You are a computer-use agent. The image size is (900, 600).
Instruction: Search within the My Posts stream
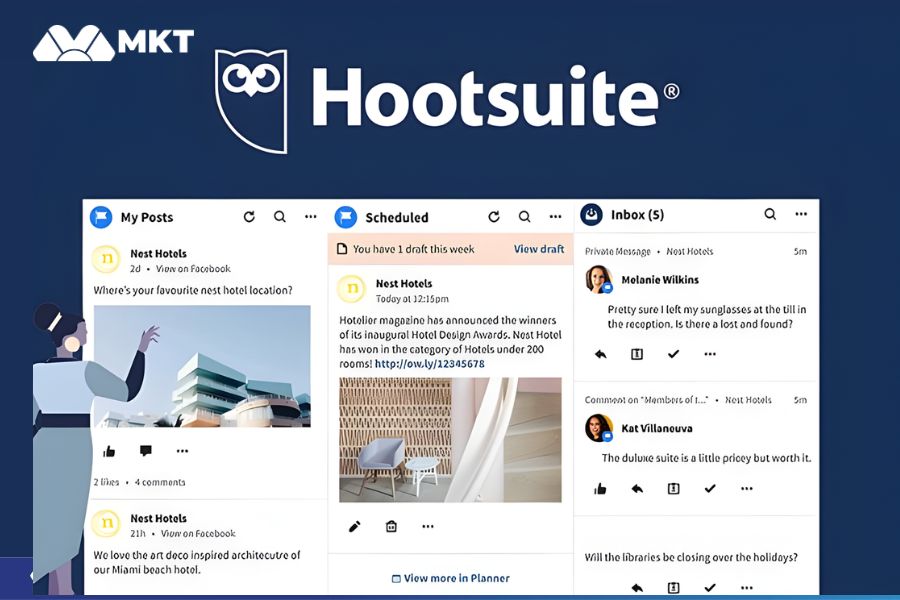(x=280, y=217)
